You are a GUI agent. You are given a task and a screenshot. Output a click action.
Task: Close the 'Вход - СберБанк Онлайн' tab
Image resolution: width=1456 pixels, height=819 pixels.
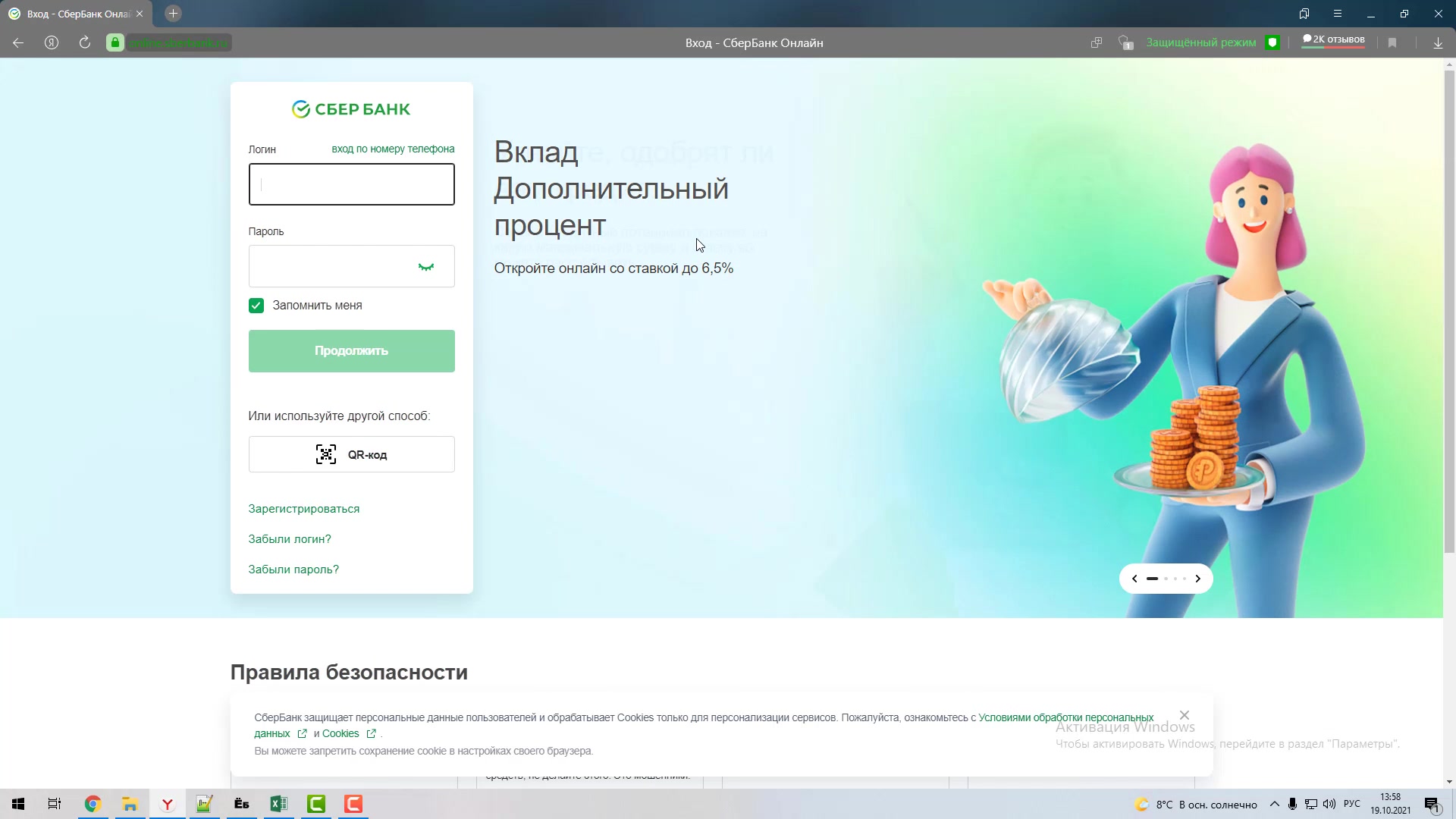pos(140,14)
